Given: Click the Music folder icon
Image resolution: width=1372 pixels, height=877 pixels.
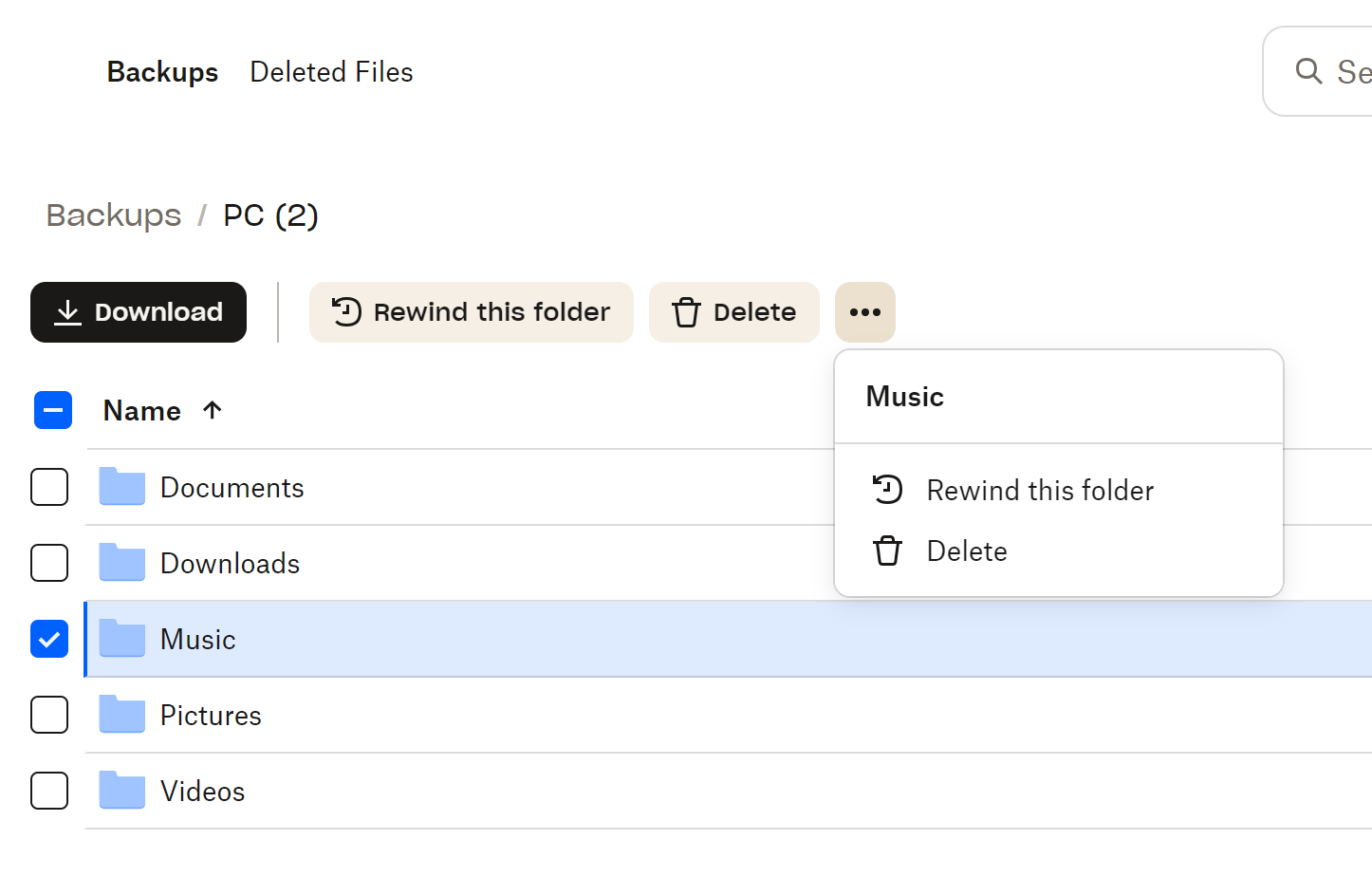Looking at the screenshot, I should [x=122, y=639].
